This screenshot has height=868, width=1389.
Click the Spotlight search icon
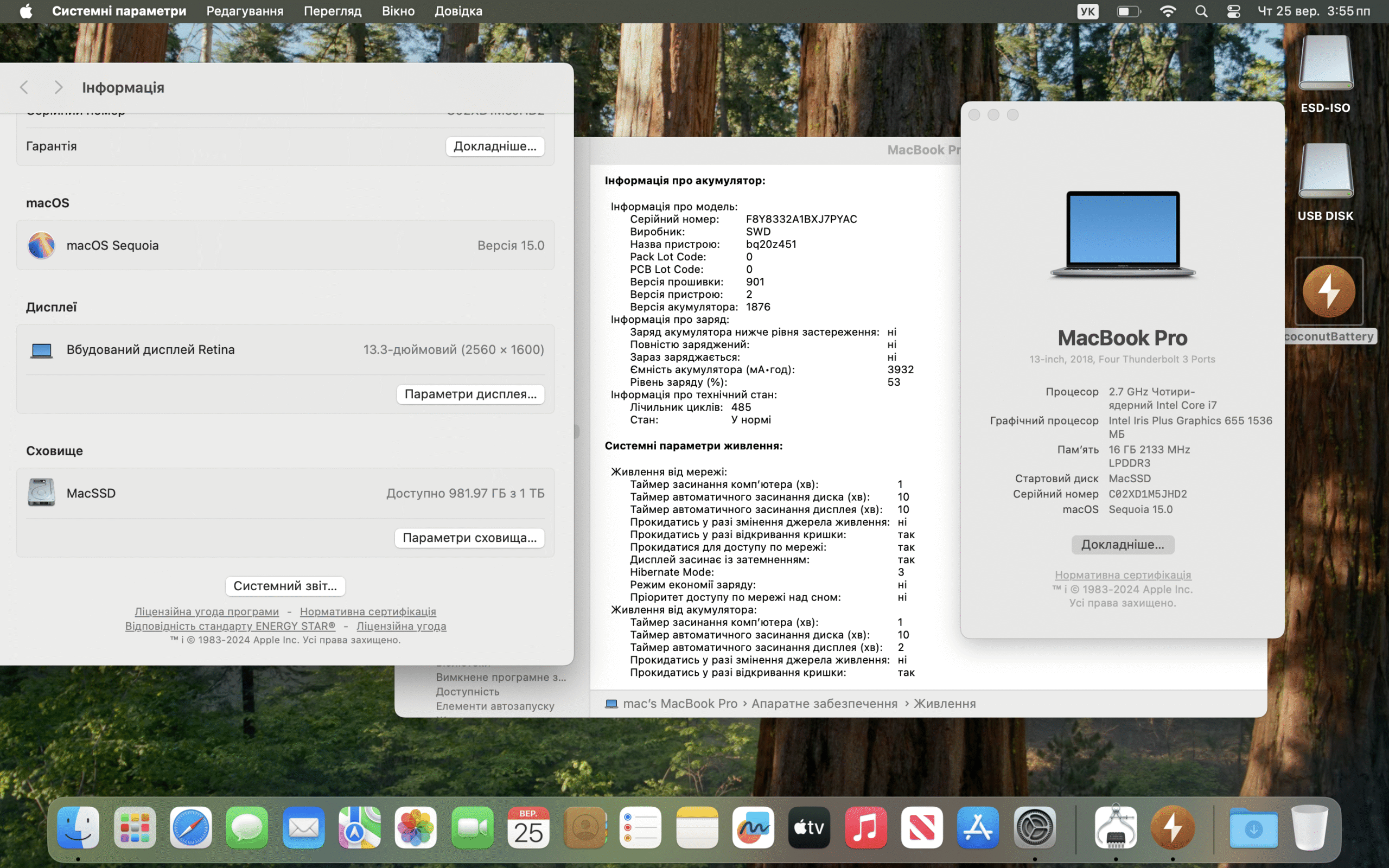point(1201,11)
